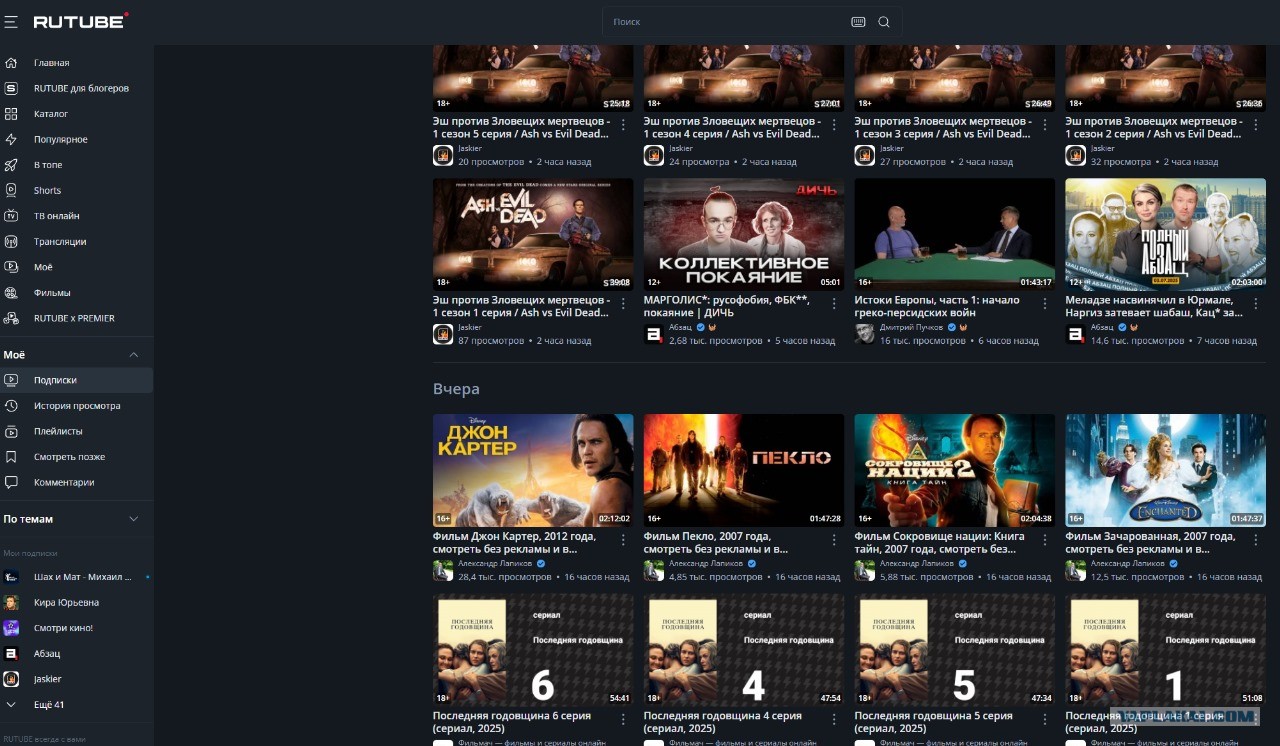Open the hamburger menu icon

coord(11,21)
